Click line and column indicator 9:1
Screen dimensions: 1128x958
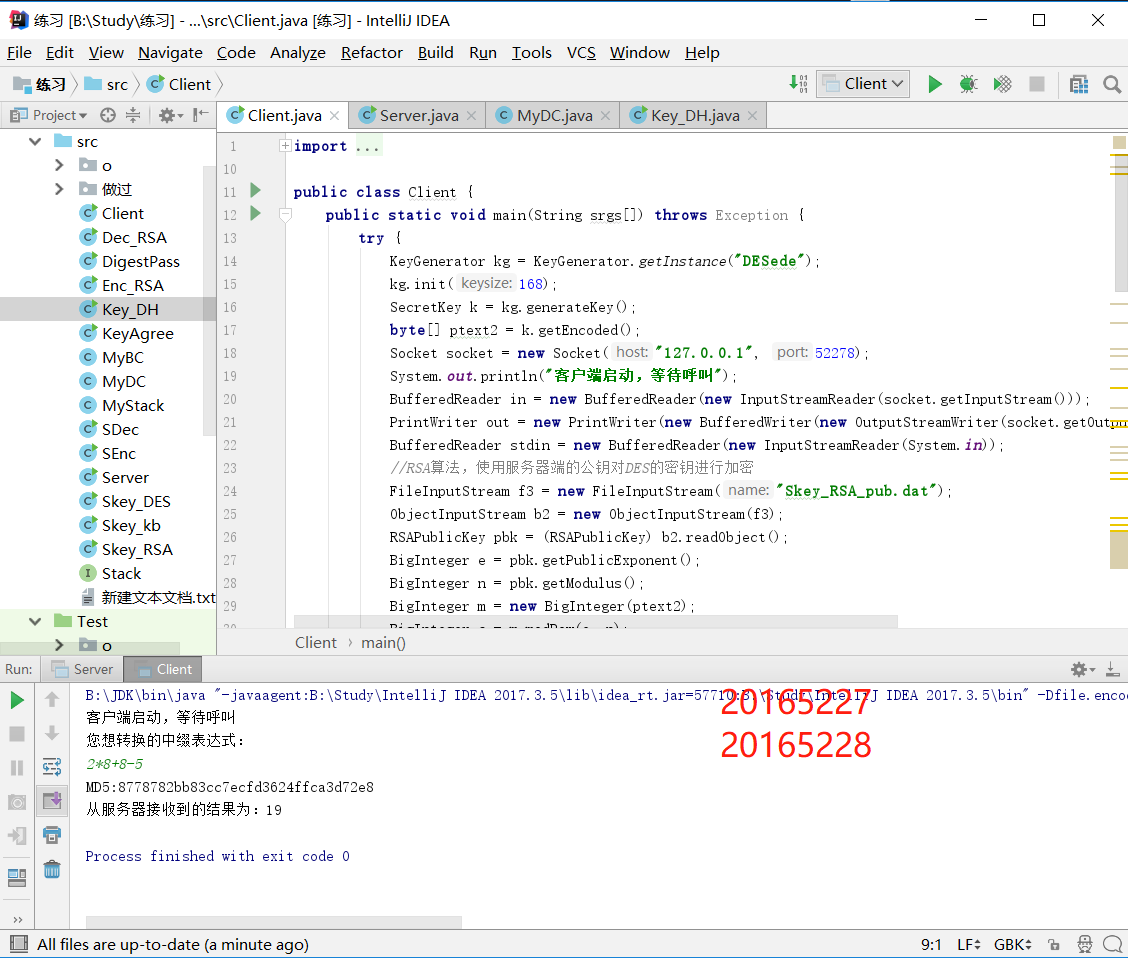click(931, 944)
